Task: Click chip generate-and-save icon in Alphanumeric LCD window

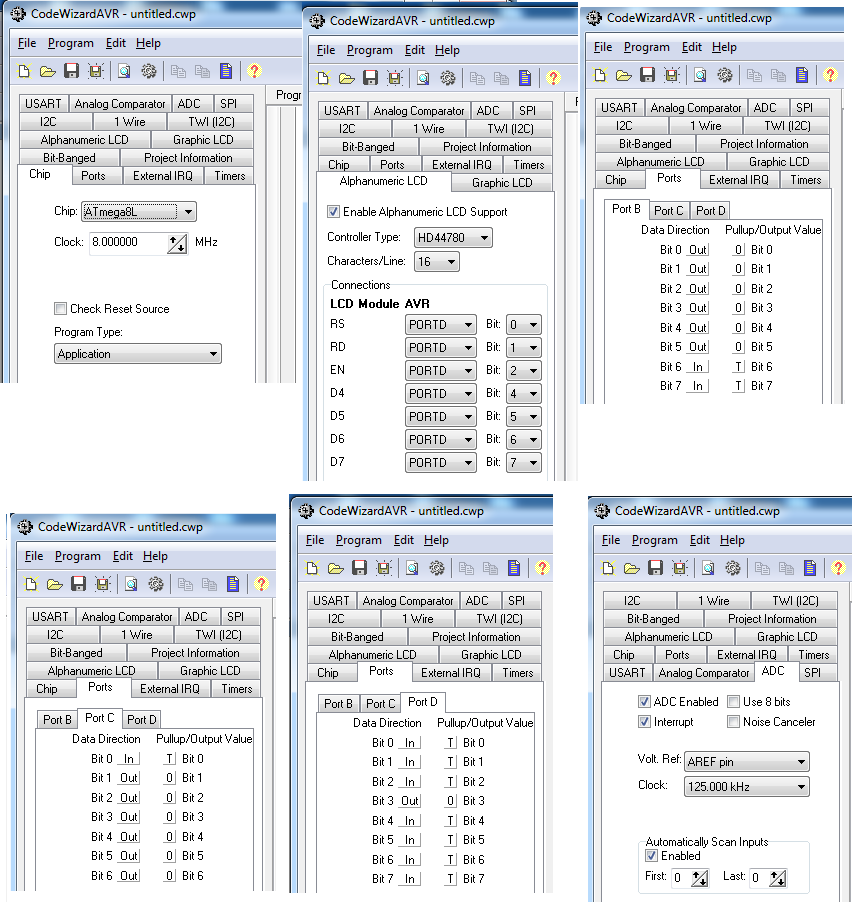Action: click(395, 78)
